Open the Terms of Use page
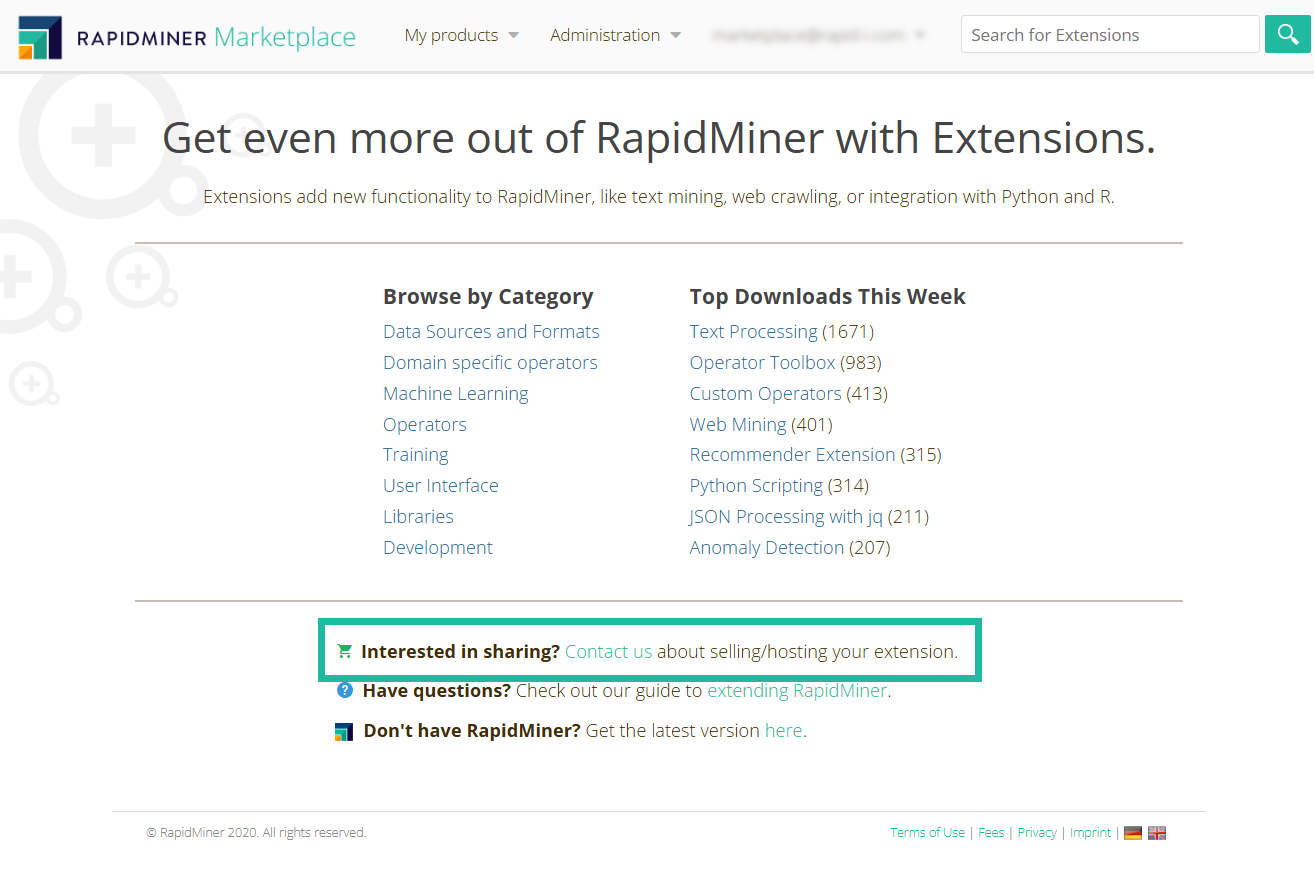This screenshot has width=1314, height=870. click(x=926, y=832)
